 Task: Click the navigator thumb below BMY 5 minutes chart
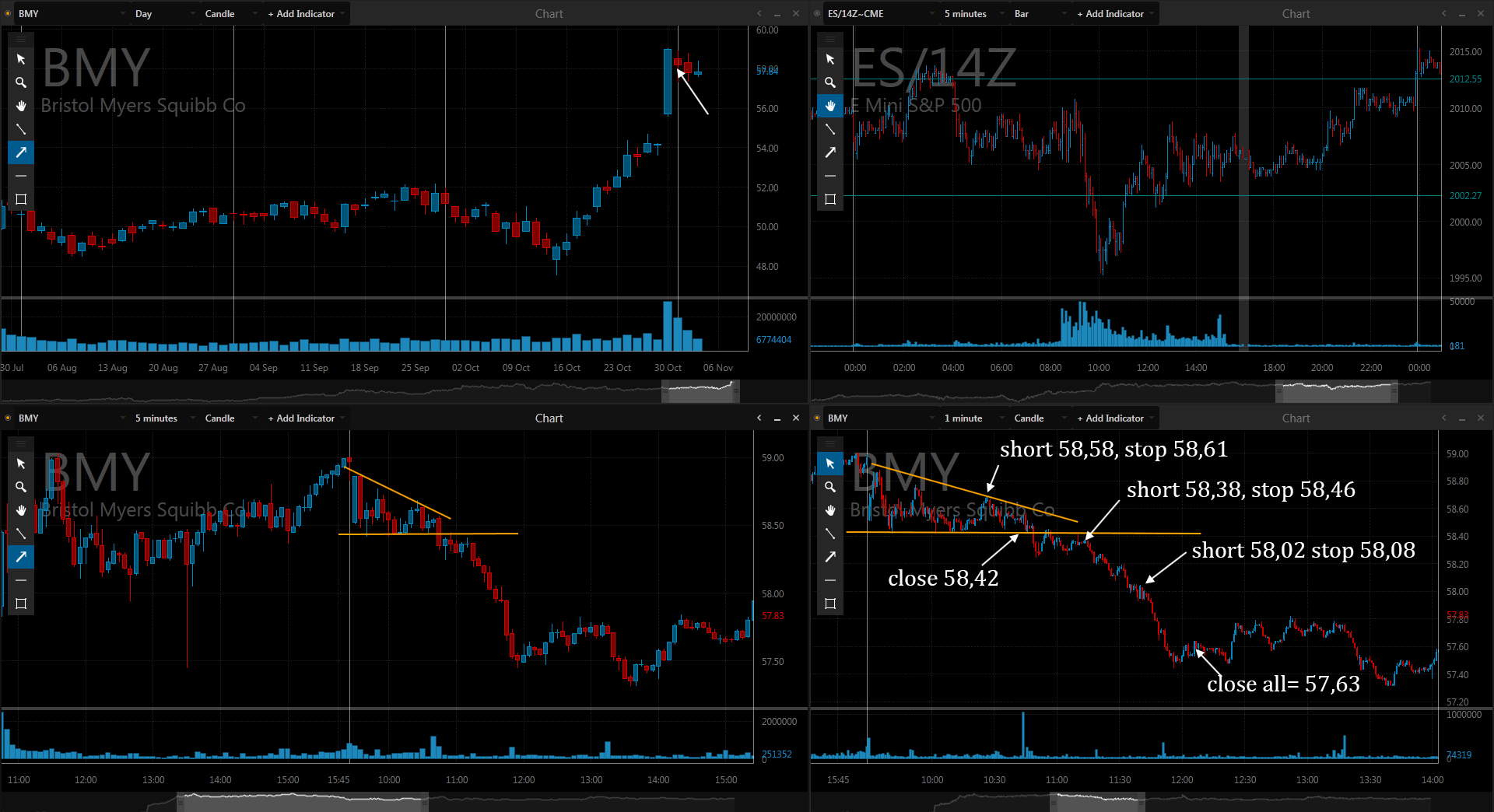pyautogui.click(x=303, y=802)
